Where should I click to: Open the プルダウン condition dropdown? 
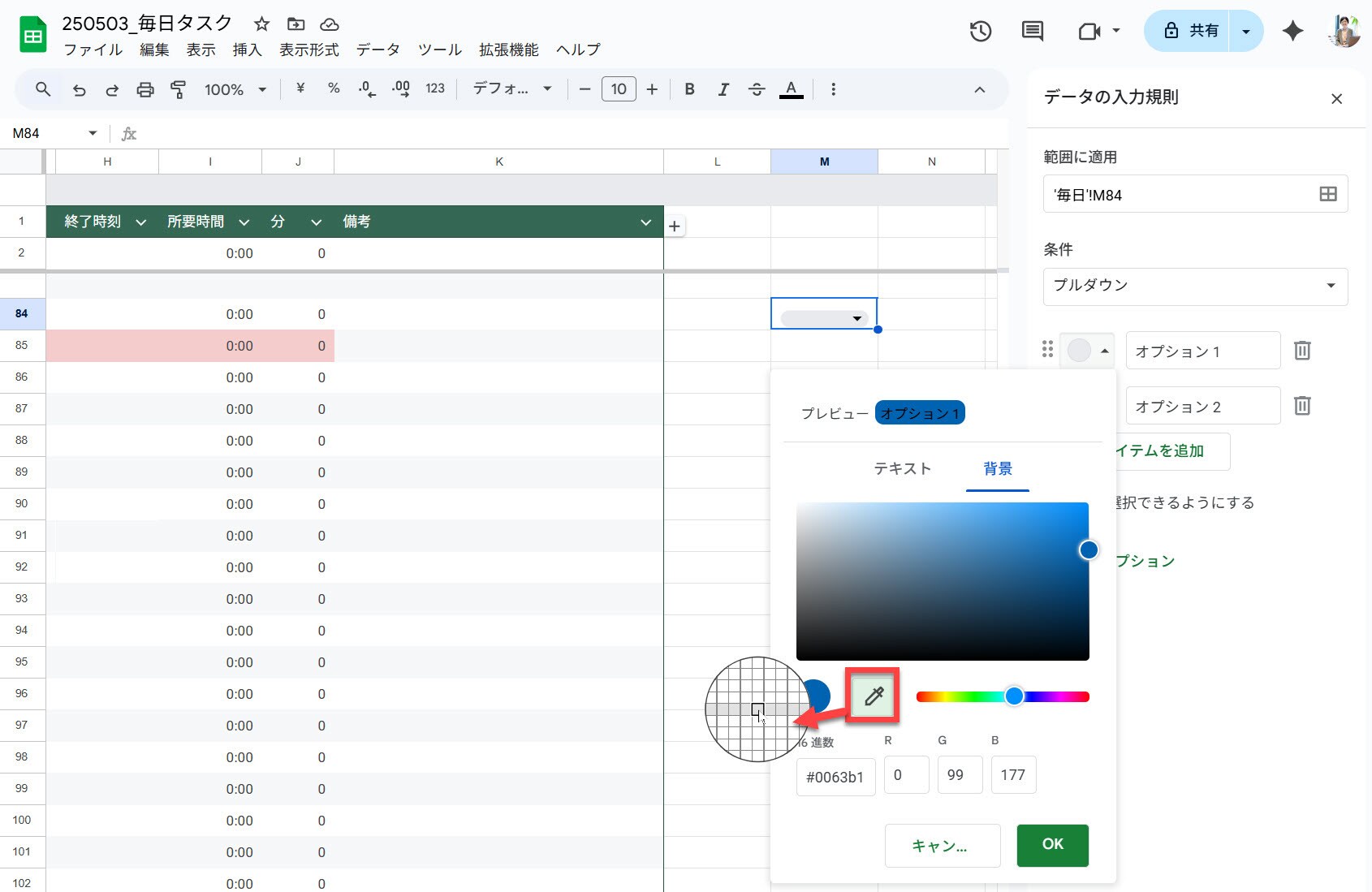coord(1194,286)
